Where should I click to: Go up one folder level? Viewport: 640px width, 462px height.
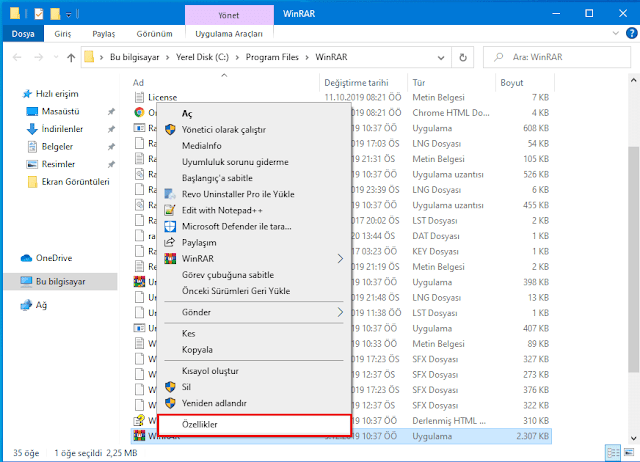(x=71, y=58)
